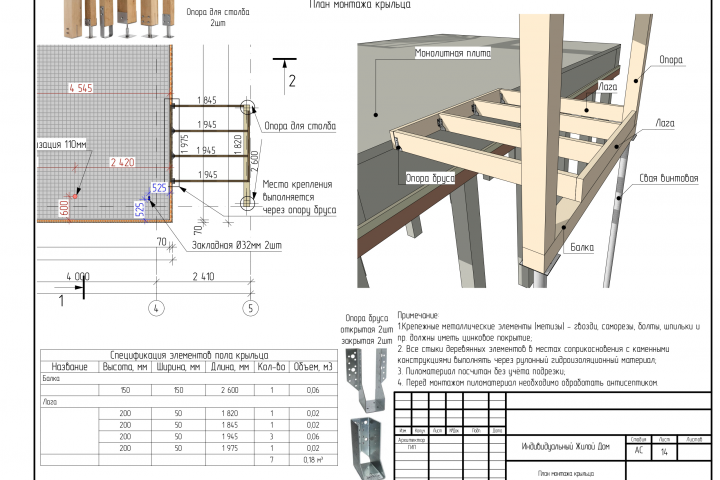This screenshot has width=720, height=480.
Task: Click the quantity '3' cell in the table
Action: (271, 436)
